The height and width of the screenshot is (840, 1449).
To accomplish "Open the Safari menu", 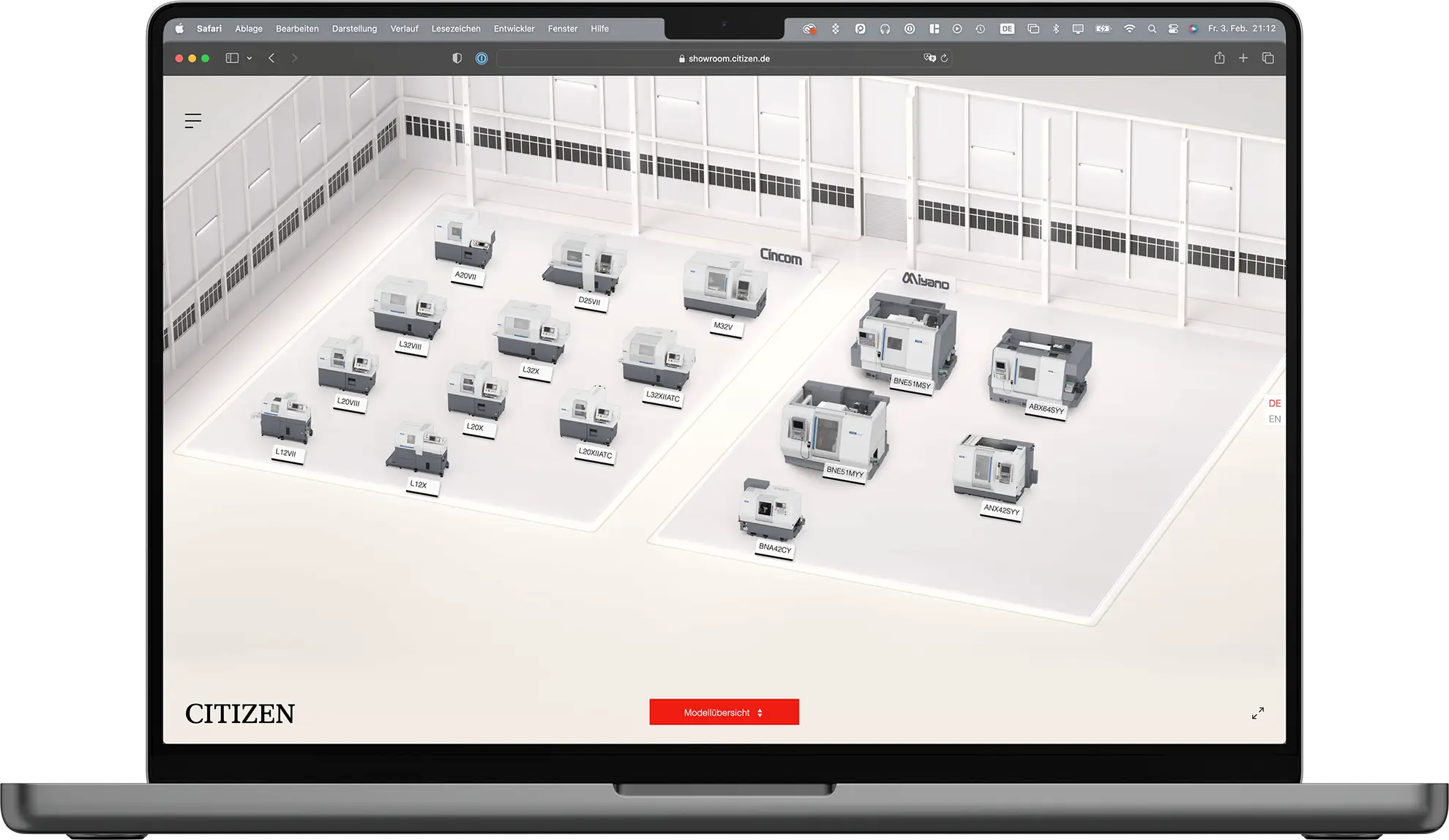I will click(209, 29).
